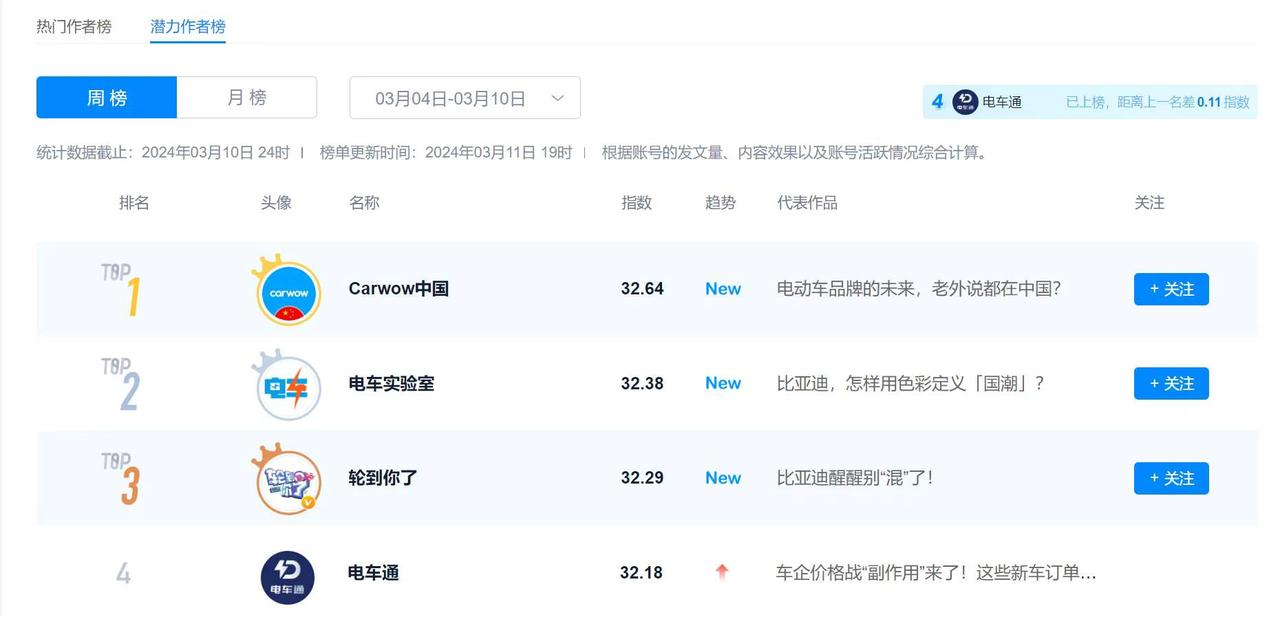Click index value 32.18

[641, 573]
